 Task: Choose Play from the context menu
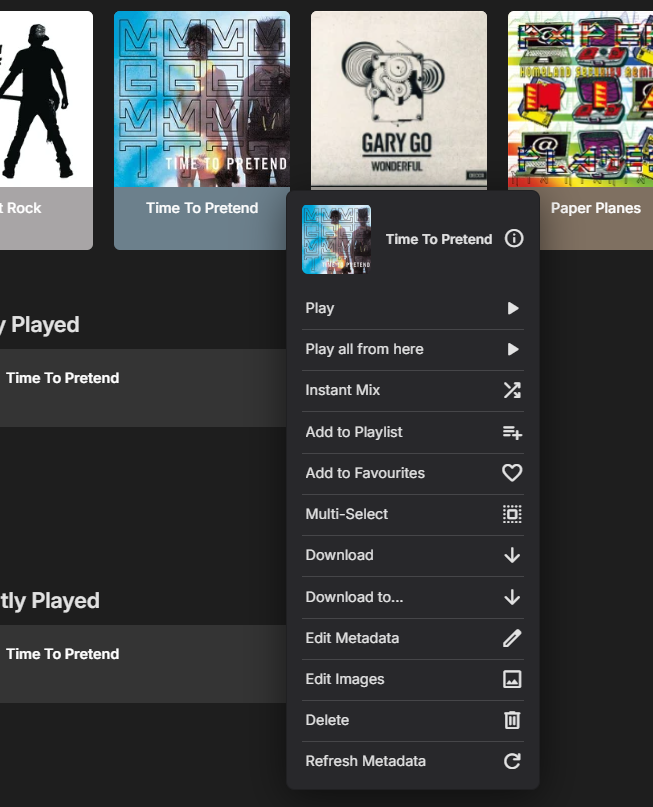[413, 308]
